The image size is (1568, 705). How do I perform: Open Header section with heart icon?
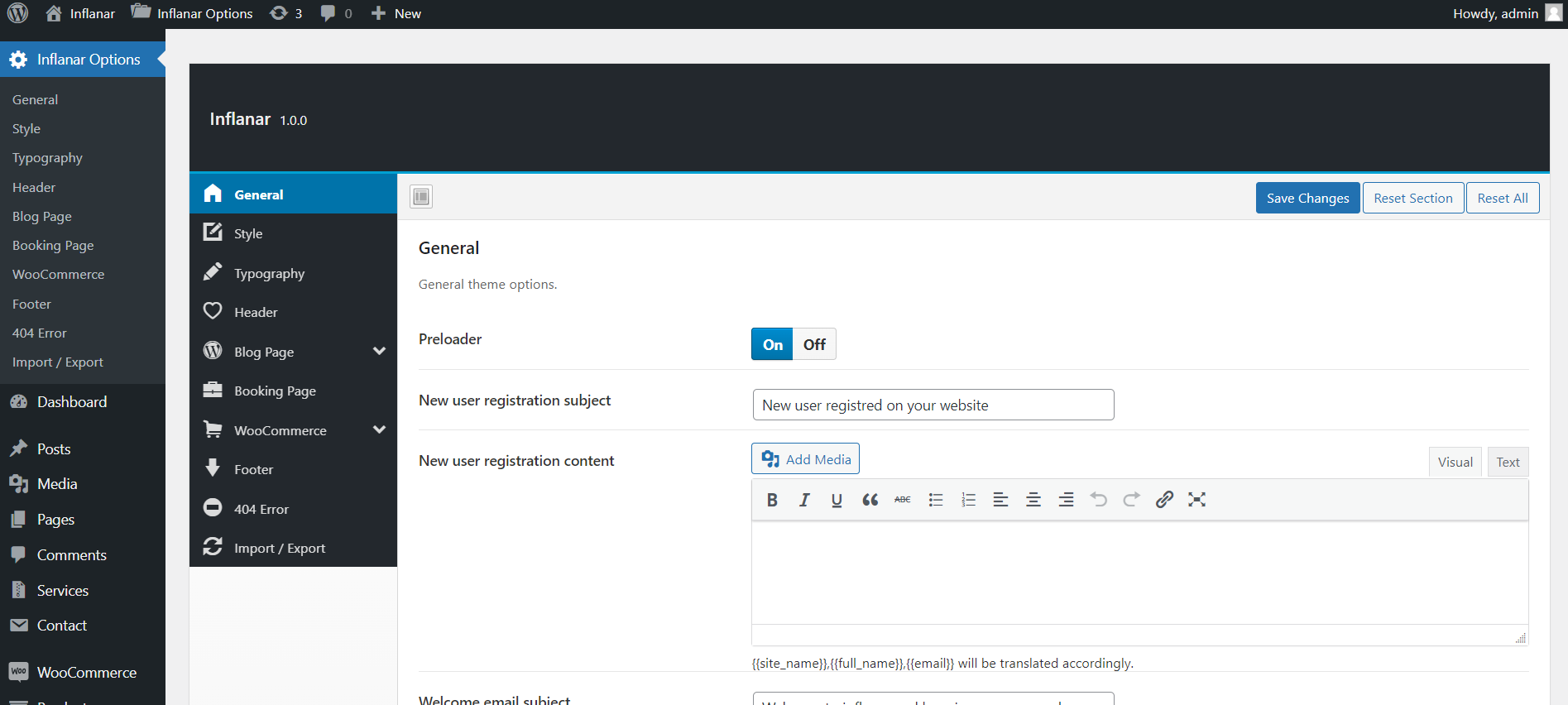pyautogui.click(x=293, y=312)
